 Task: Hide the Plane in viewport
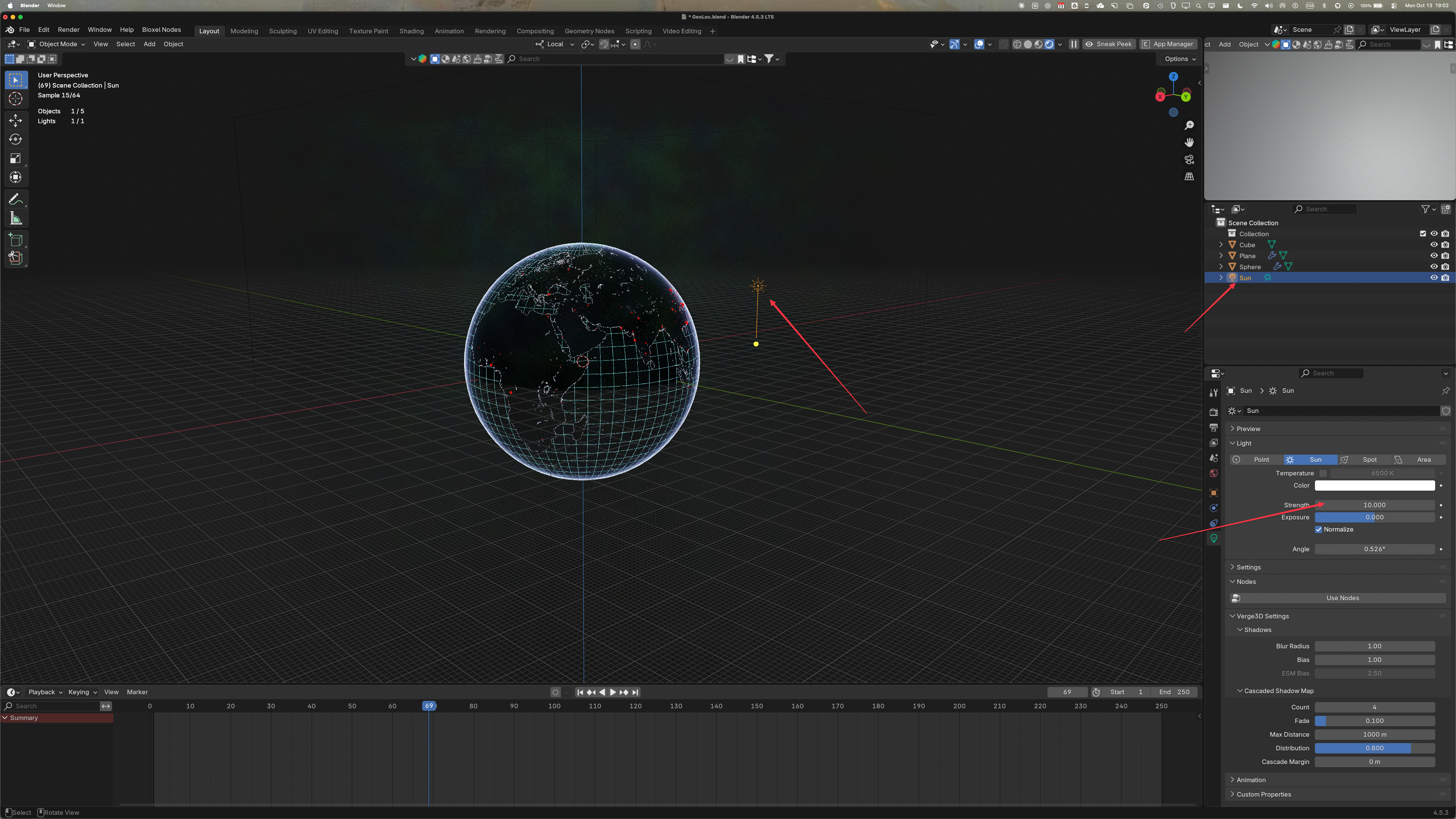pyautogui.click(x=1434, y=256)
